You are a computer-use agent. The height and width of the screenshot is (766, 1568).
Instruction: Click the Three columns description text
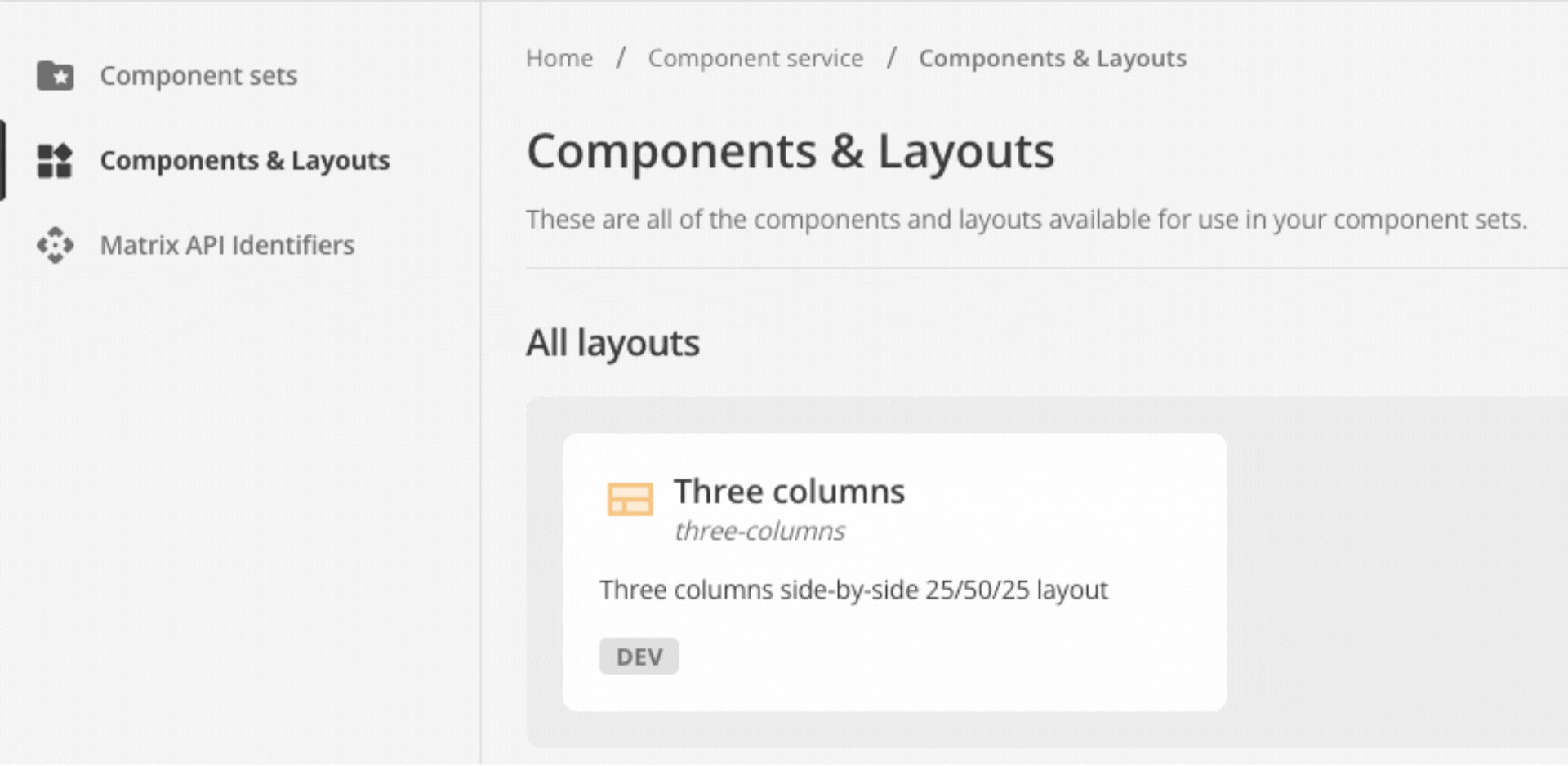853,590
